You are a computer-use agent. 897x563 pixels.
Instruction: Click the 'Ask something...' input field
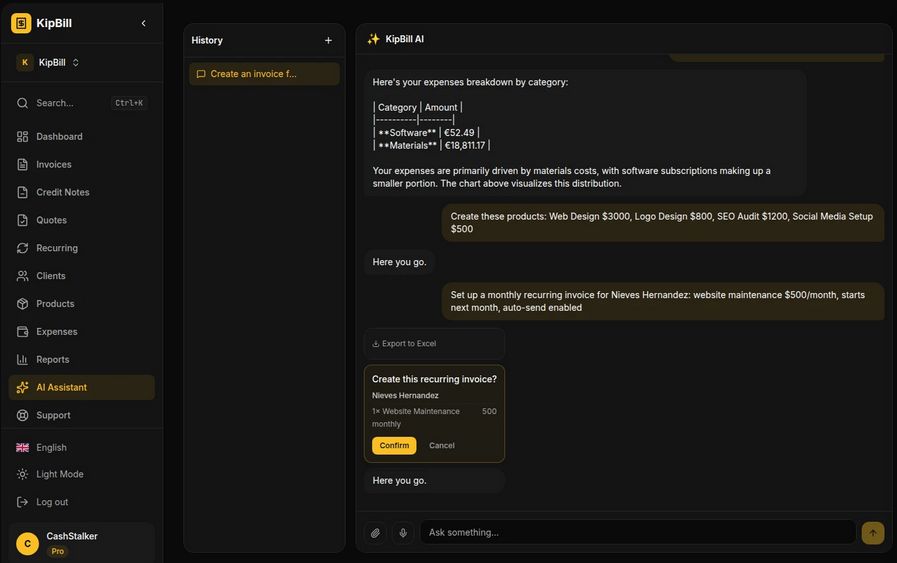[638, 533]
